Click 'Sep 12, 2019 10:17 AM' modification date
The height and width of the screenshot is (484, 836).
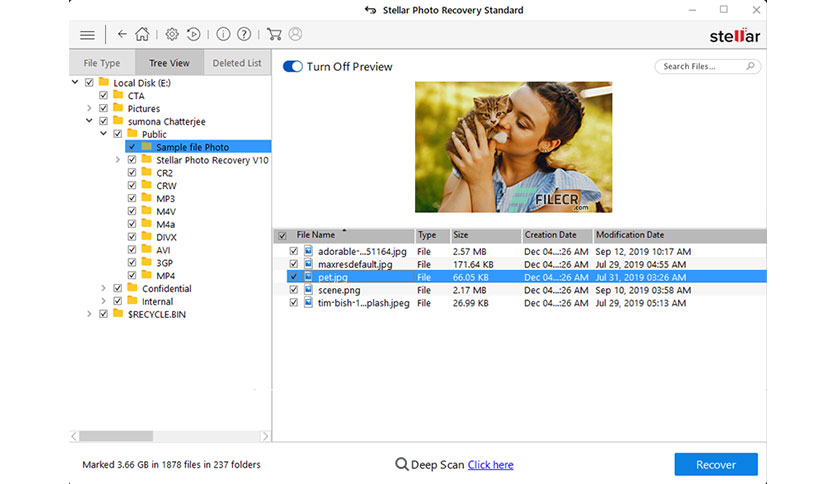[x=643, y=251]
